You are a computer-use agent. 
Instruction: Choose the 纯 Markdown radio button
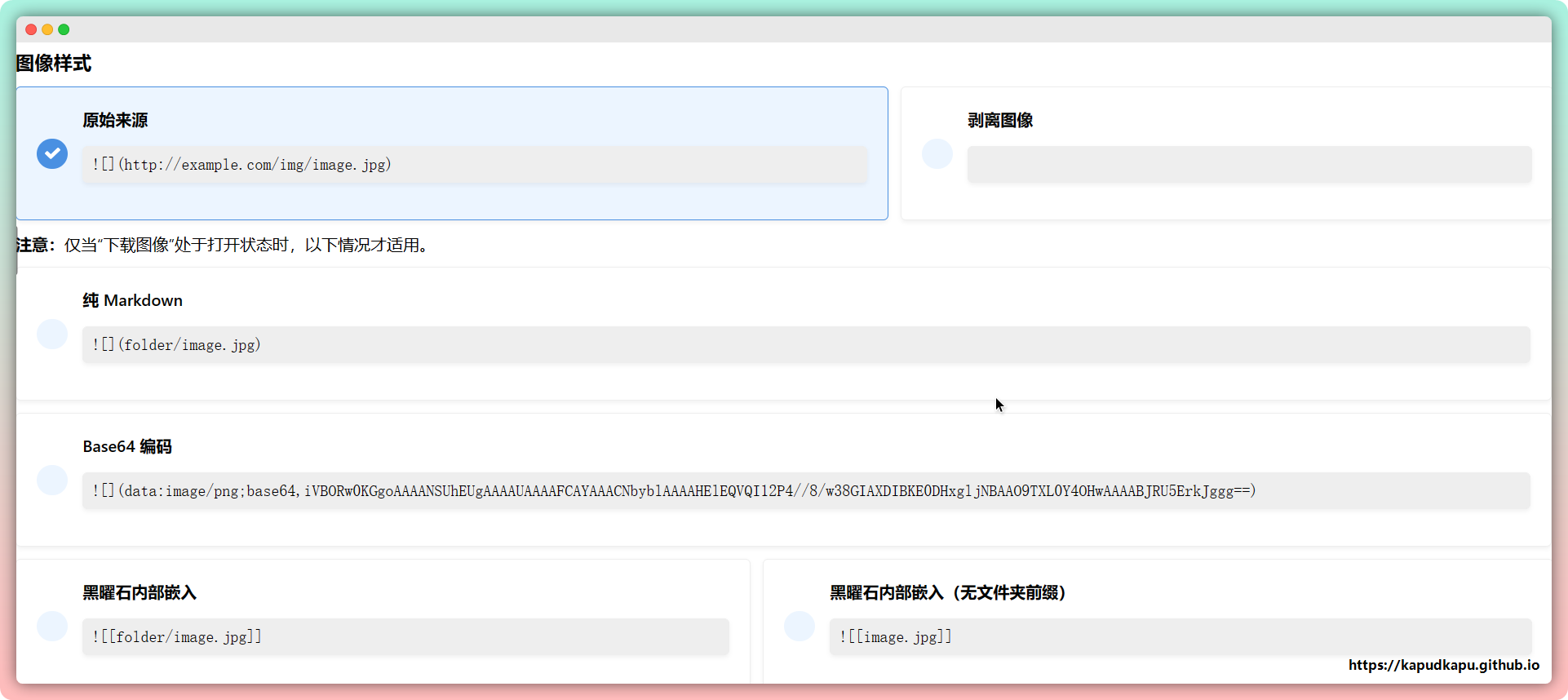[52, 334]
